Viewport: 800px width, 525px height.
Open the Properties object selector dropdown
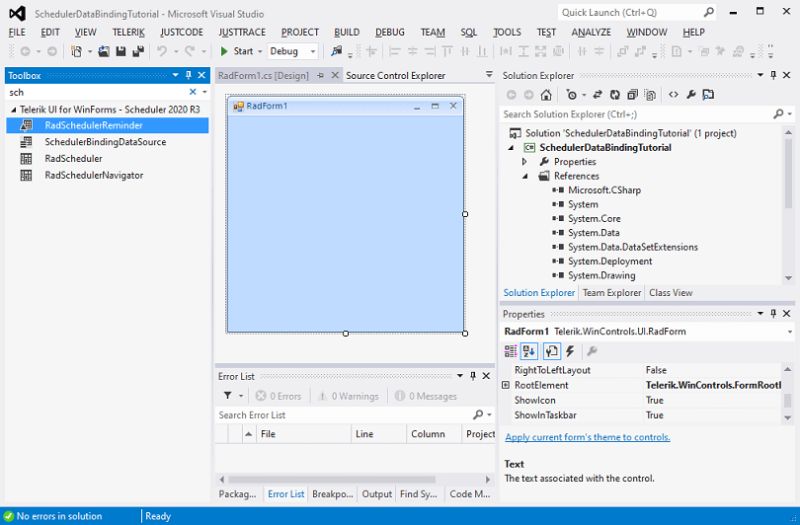[789, 332]
